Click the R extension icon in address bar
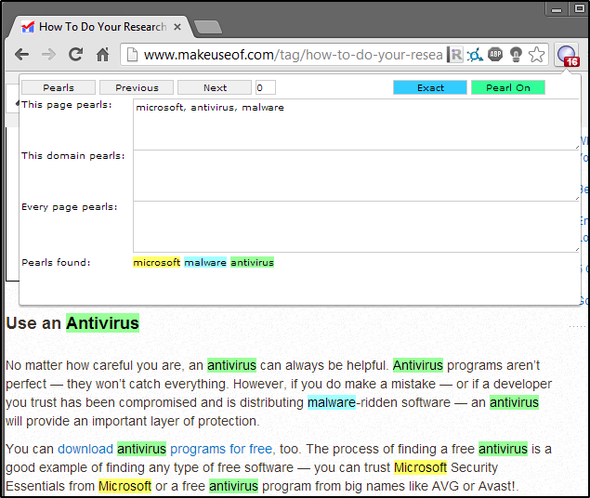 [x=455, y=55]
